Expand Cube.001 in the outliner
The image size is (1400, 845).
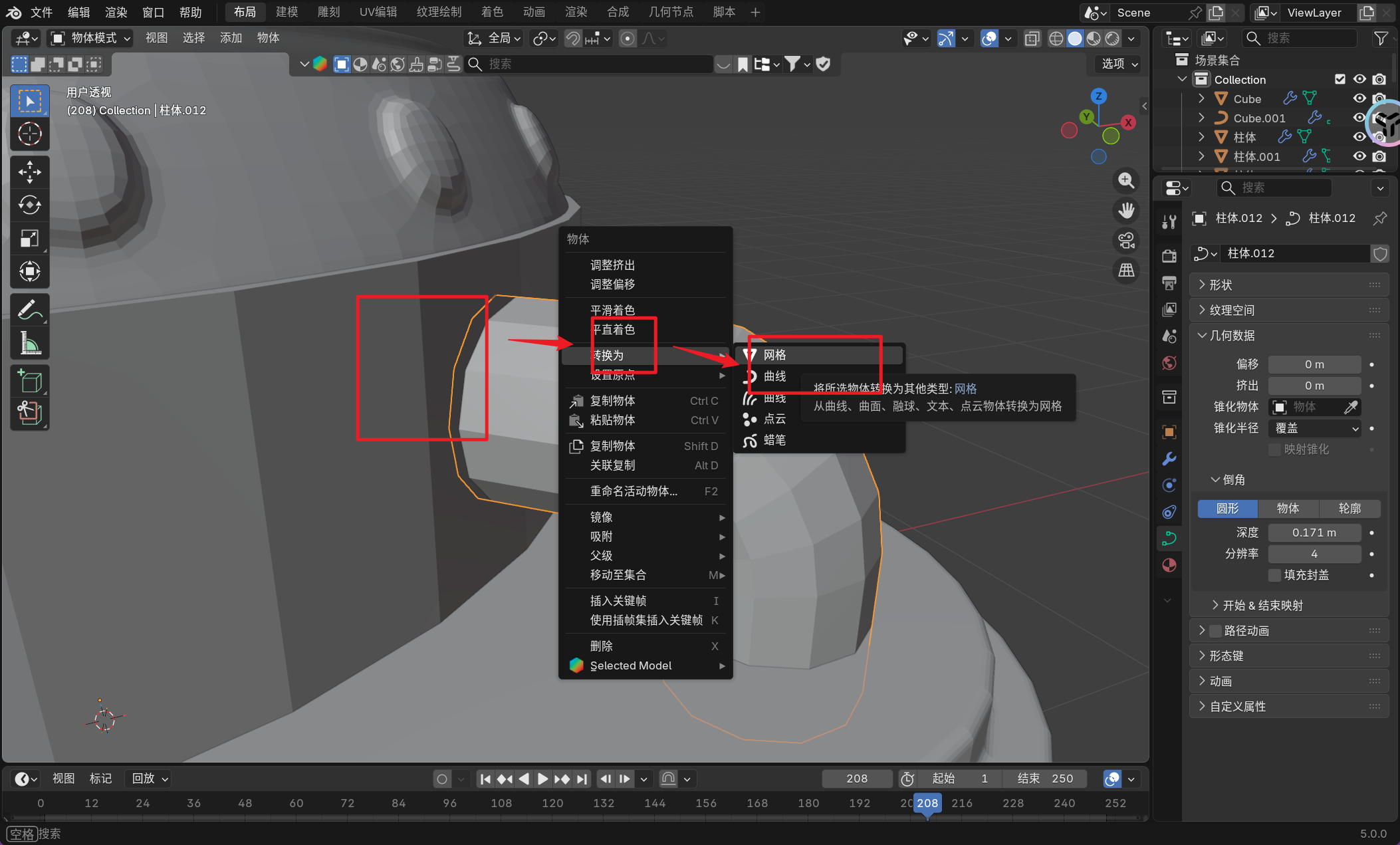1201,118
